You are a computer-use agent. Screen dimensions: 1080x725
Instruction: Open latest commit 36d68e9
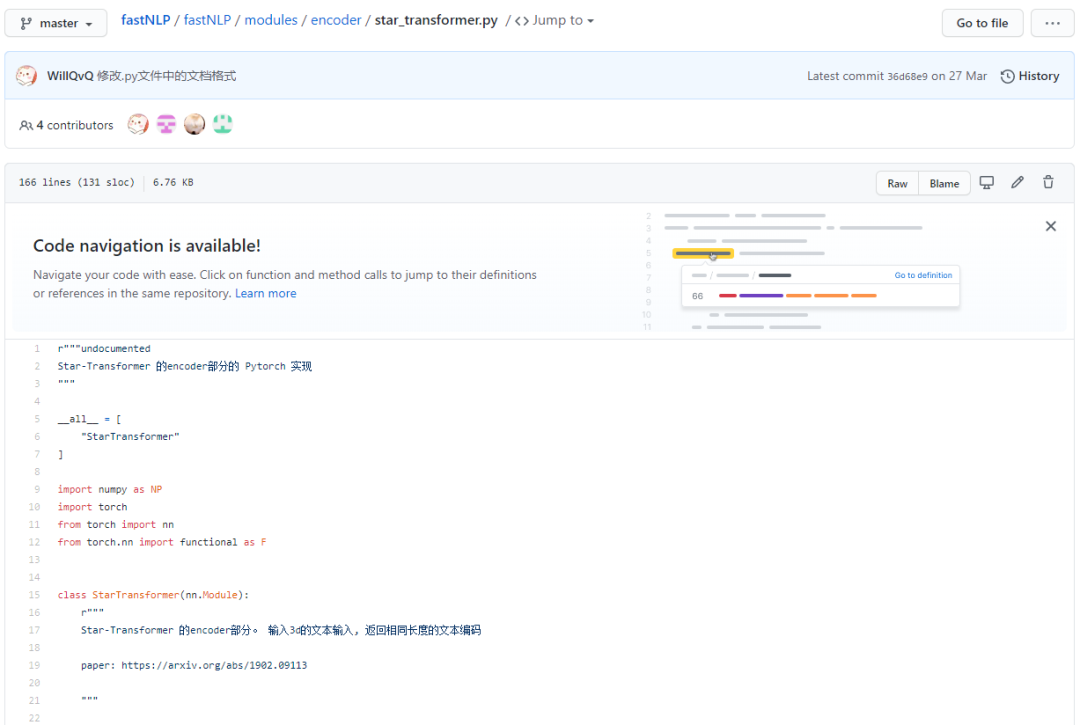(907, 76)
